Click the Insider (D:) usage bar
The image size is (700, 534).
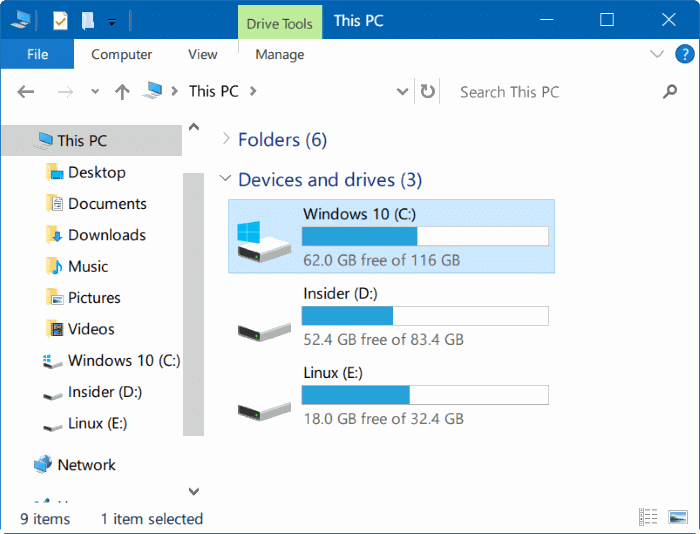click(x=425, y=316)
